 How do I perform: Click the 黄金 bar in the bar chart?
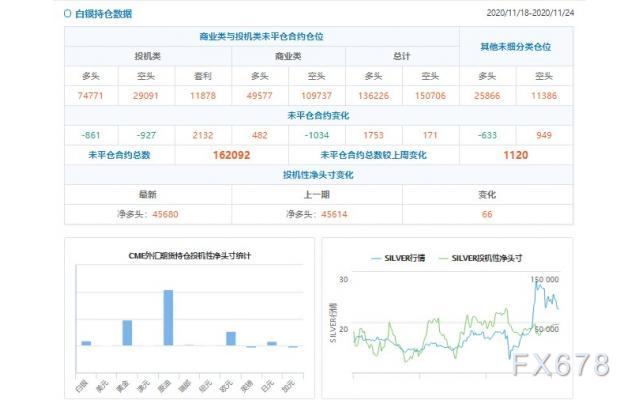[x=127, y=333]
